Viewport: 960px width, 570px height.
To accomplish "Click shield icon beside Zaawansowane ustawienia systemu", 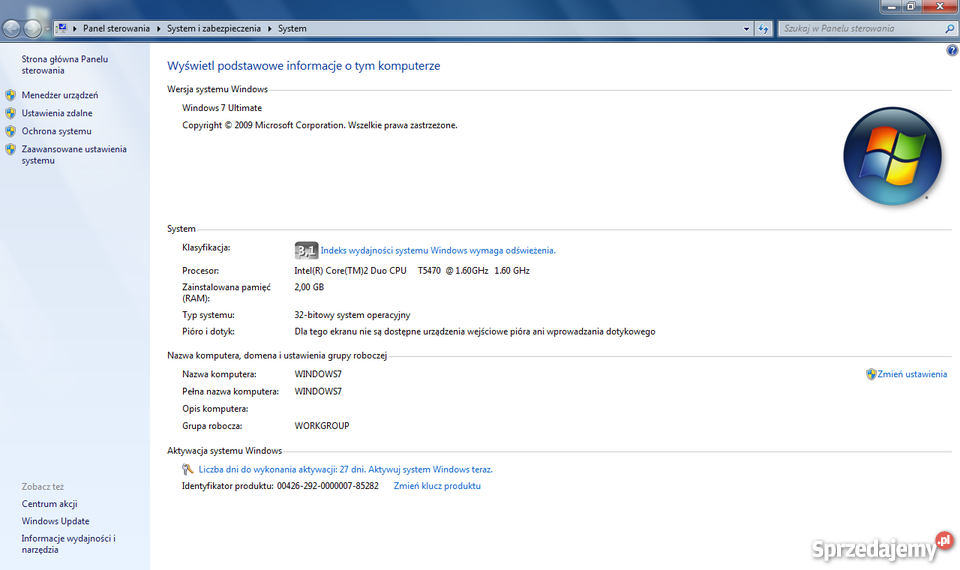I will (10, 149).
